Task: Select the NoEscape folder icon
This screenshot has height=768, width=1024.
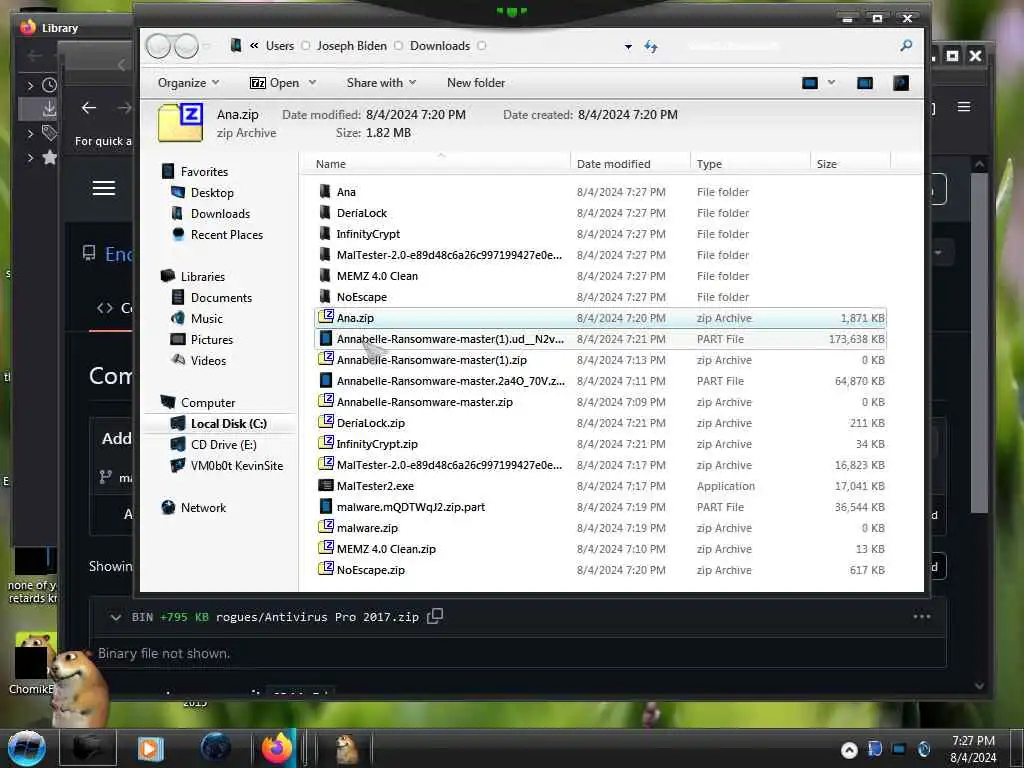Action: [x=325, y=296]
